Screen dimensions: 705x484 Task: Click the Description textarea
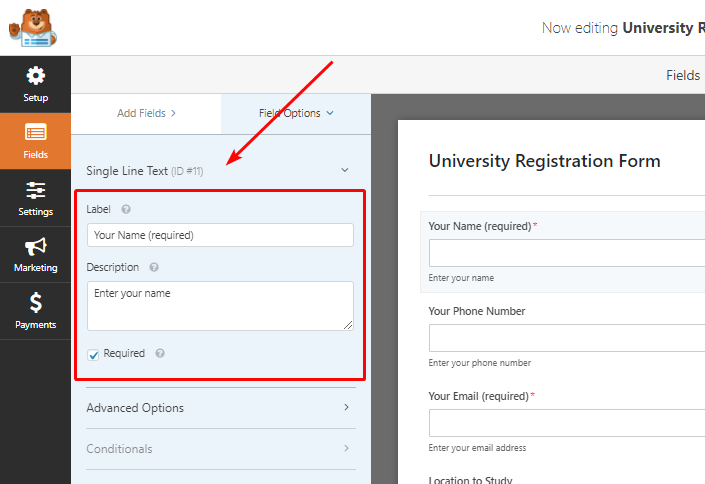(220, 305)
